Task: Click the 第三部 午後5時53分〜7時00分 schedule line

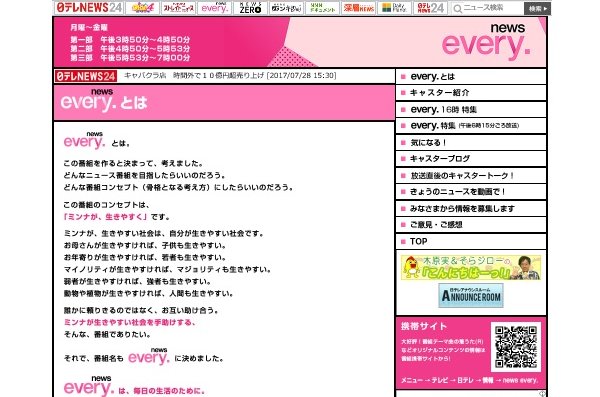Action: (130, 58)
